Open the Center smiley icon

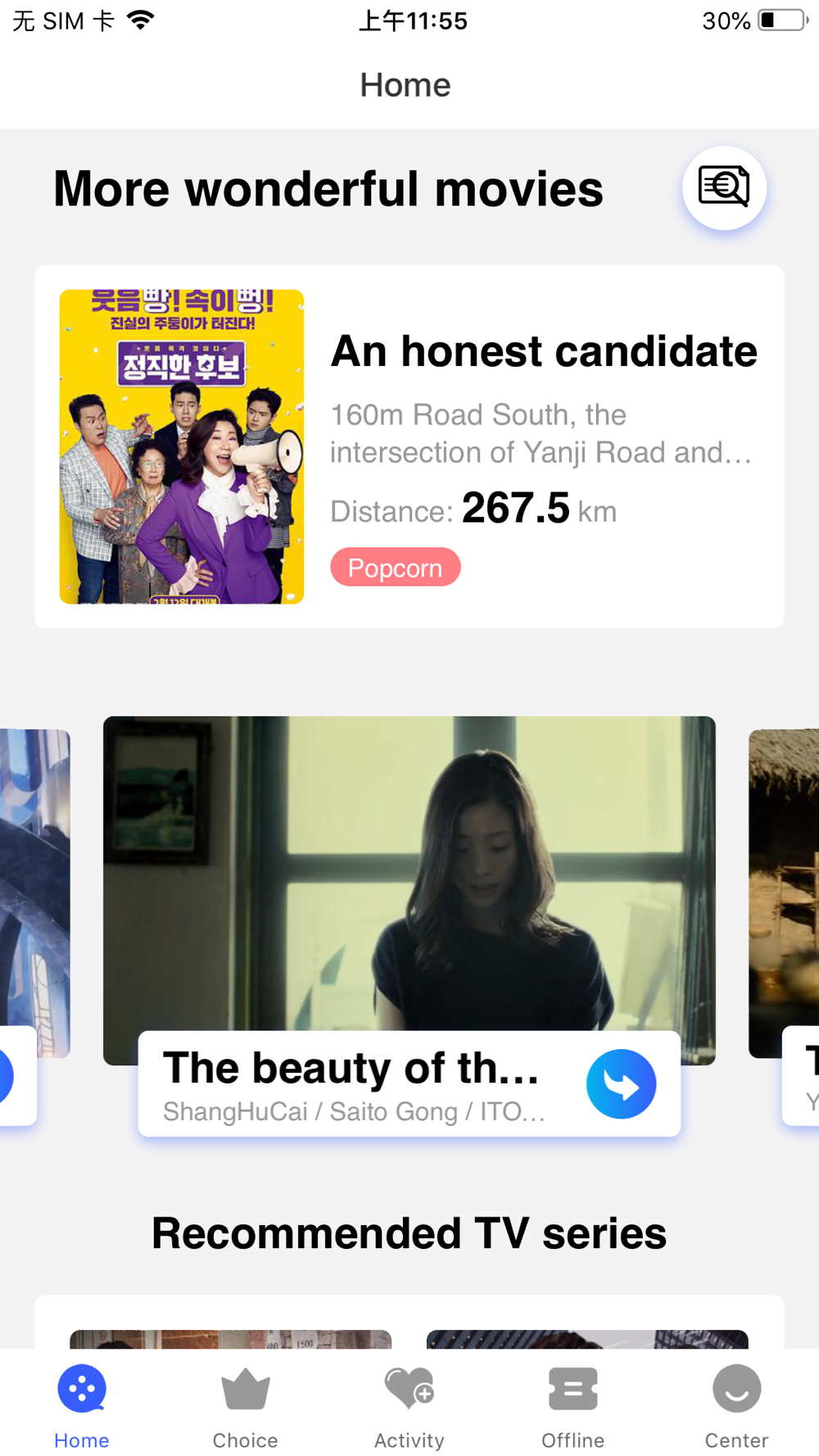(737, 1389)
